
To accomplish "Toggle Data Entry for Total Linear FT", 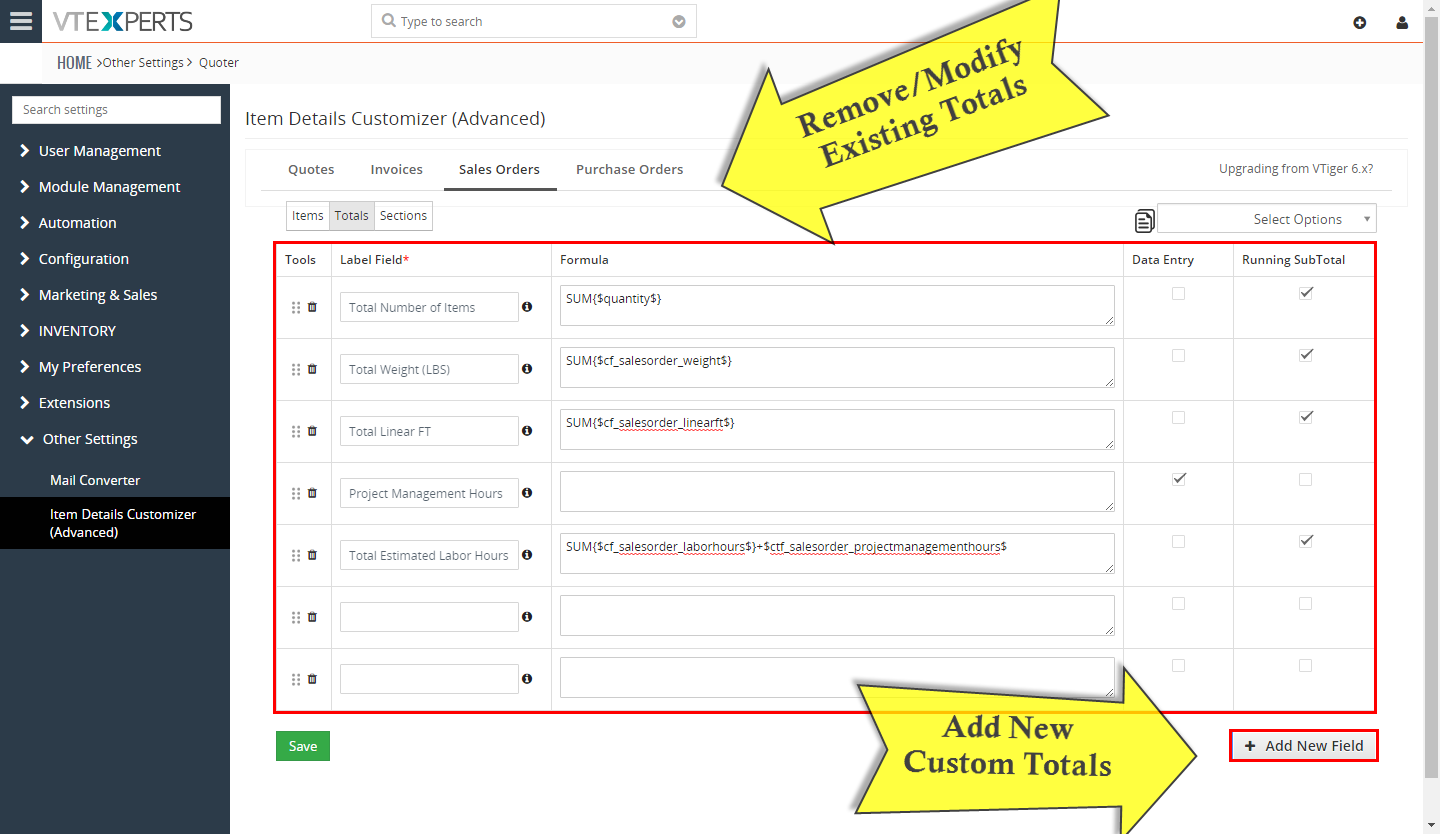I will click(x=1178, y=418).
